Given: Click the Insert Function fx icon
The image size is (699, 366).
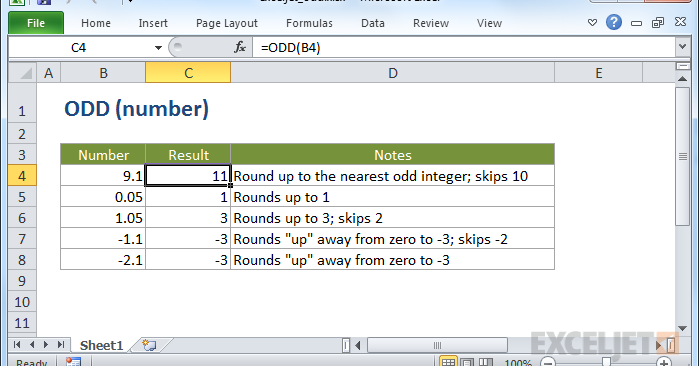Looking at the screenshot, I should pos(240,47).
